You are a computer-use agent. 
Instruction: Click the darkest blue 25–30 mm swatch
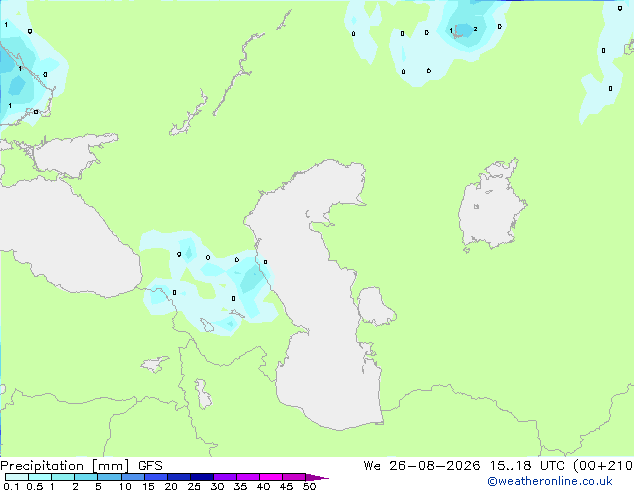(202, 477)
